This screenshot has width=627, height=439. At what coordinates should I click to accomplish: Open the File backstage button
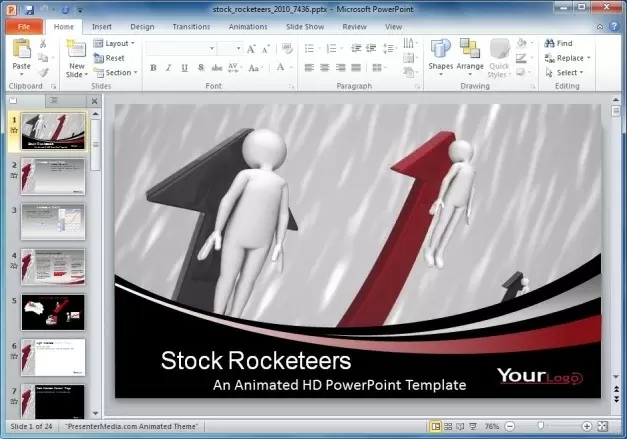tap(22, 26)
